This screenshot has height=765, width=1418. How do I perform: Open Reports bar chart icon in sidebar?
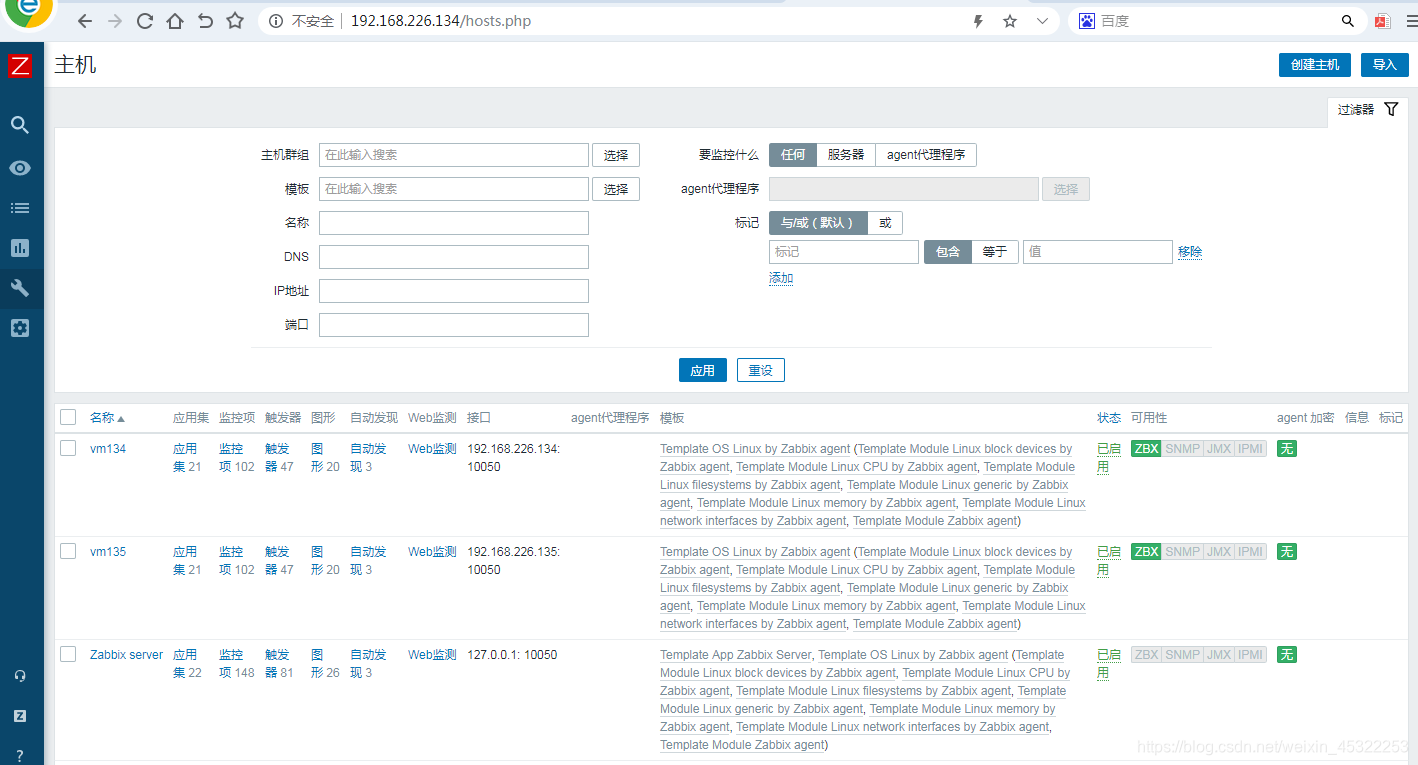(x=20, y=248)
